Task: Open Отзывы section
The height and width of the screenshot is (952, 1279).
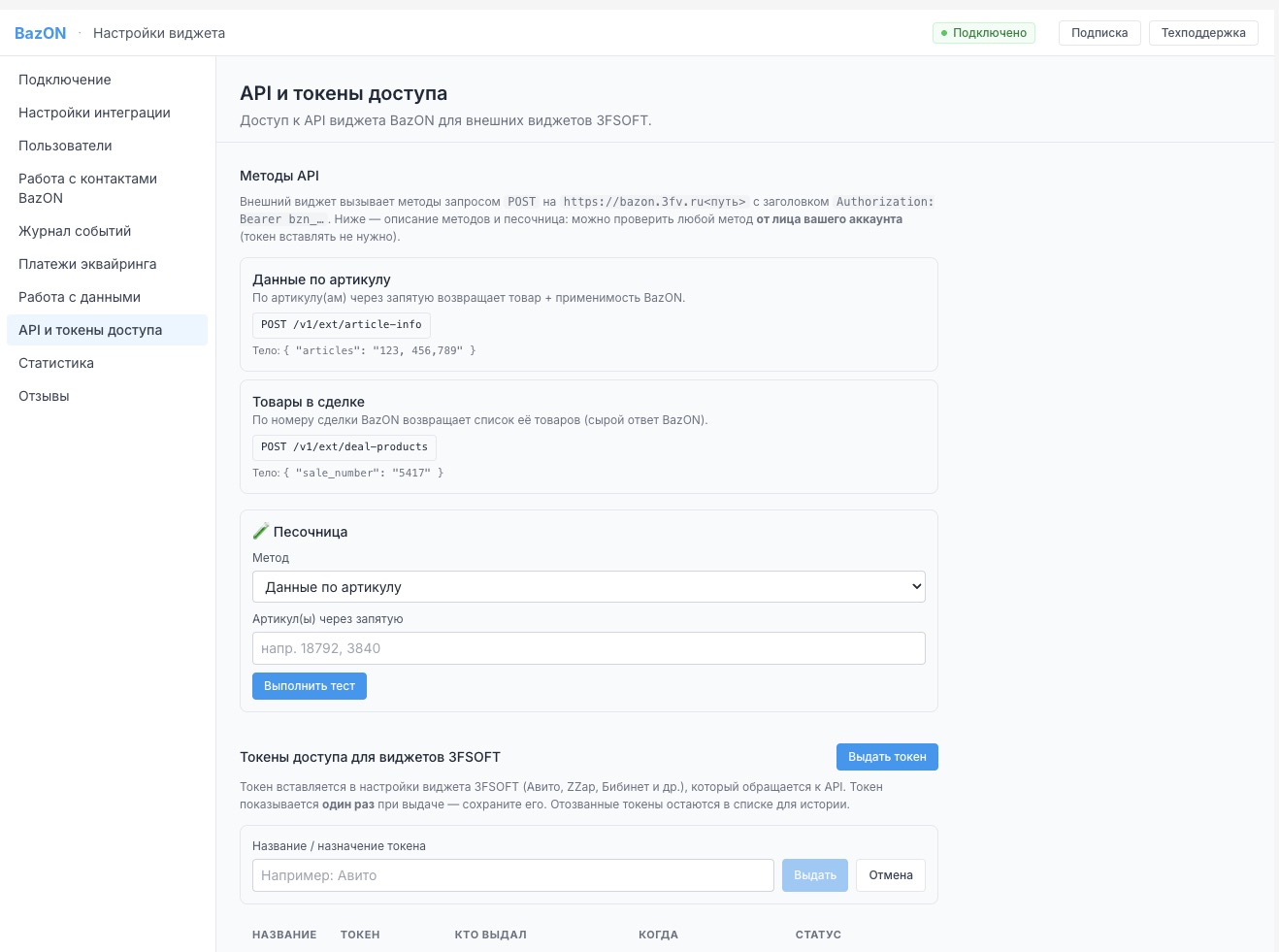Action: (107, 396)
